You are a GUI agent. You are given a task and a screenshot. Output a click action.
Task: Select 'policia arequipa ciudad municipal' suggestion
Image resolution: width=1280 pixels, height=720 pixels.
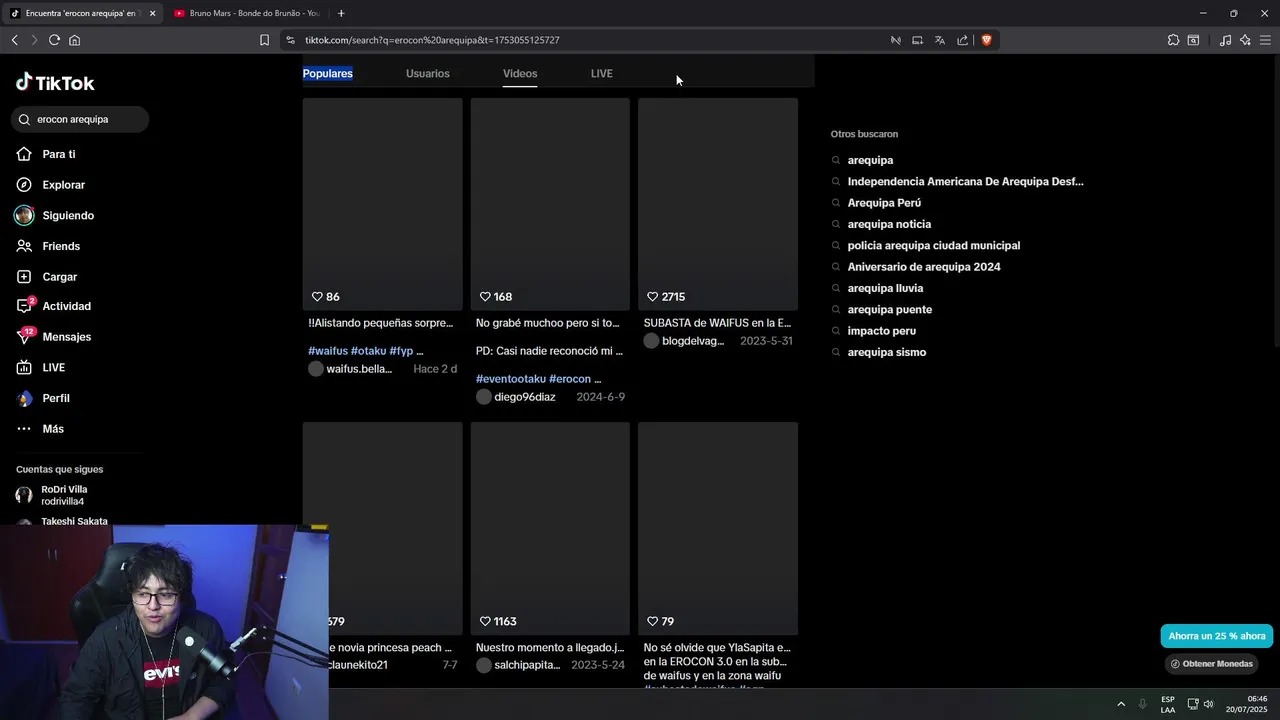coord(934,245)
